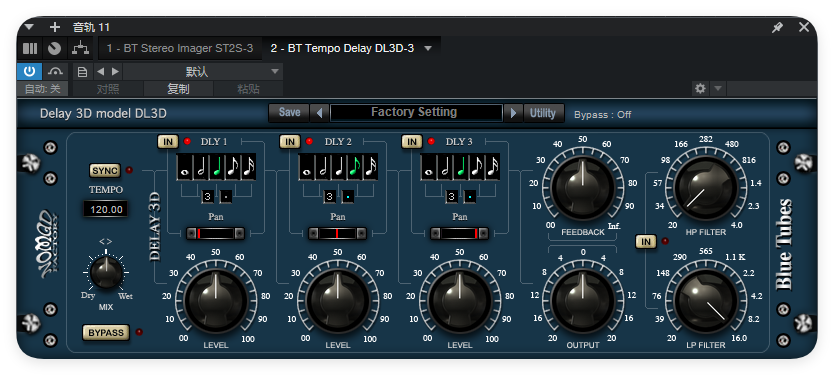Click the Dry/Wet MIX knob
Screen dimensions: 834x375
tap(106, 272)
